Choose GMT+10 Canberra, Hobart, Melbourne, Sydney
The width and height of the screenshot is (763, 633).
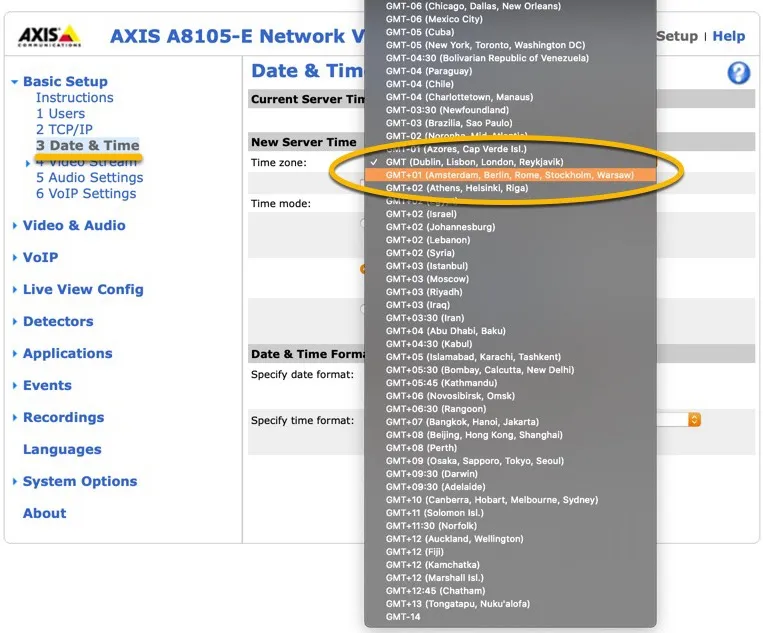click(x=510, y=500)
